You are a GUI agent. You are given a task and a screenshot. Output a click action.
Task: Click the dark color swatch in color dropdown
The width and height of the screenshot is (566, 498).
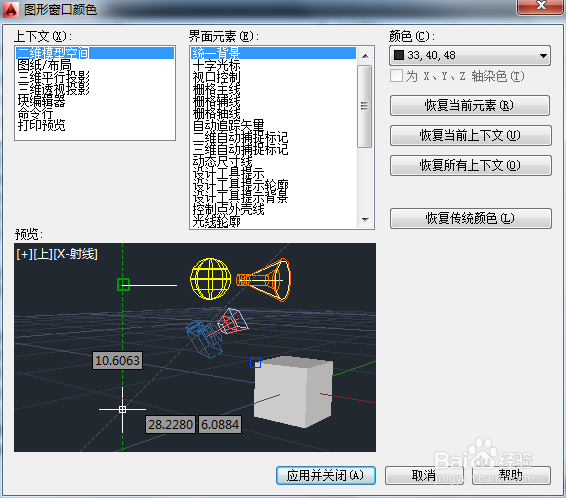tap(399, 55)
